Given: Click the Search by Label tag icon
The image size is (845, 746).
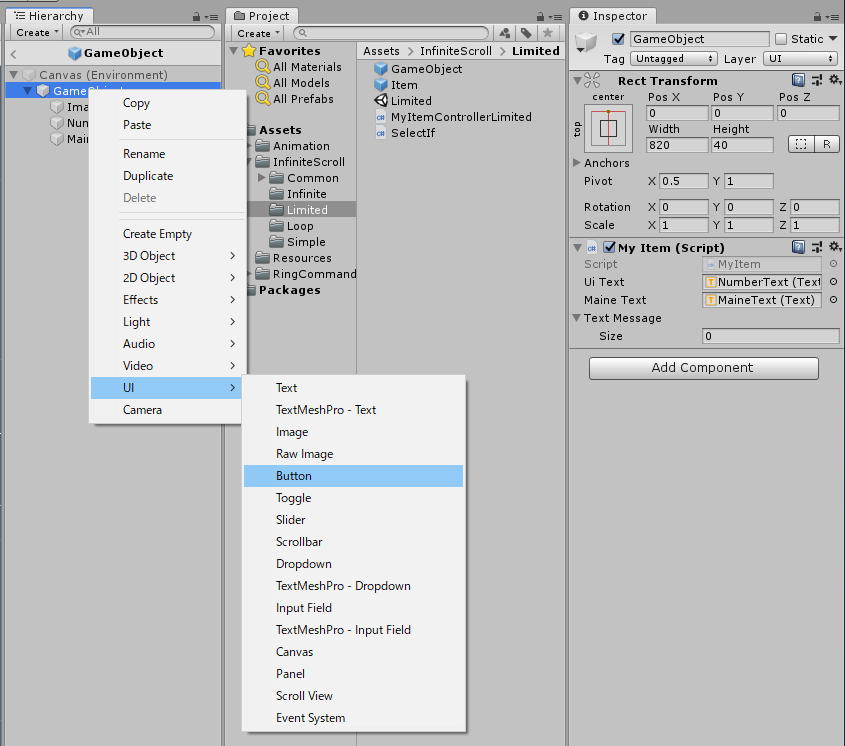Looking at the screenshot, I should pyautogui.click(x=526, y=33).
